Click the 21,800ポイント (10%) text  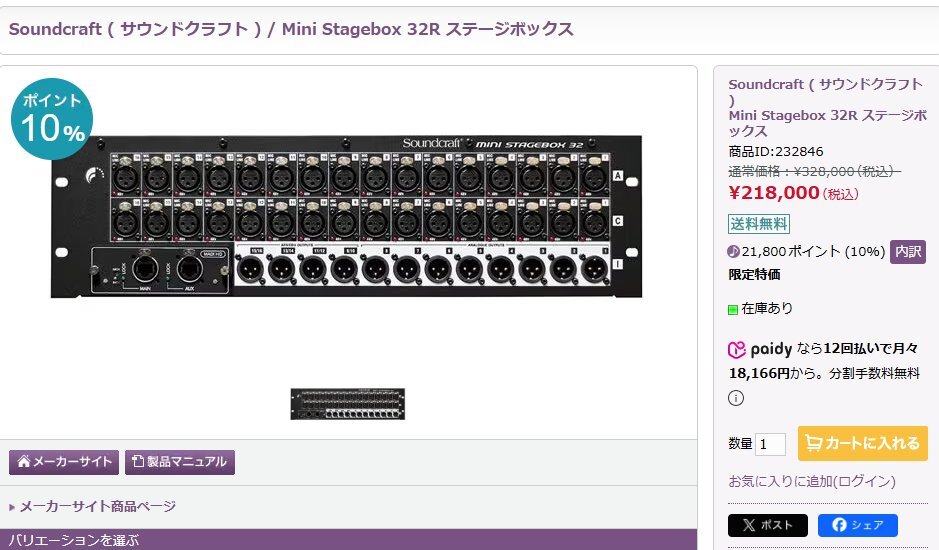tap(813, 252)
